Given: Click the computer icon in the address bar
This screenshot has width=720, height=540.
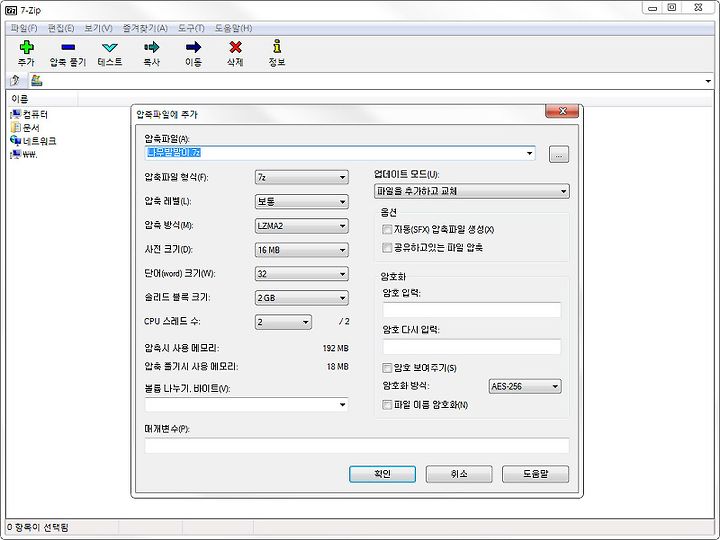Looking at the screenshot, I should pos(37,81).
